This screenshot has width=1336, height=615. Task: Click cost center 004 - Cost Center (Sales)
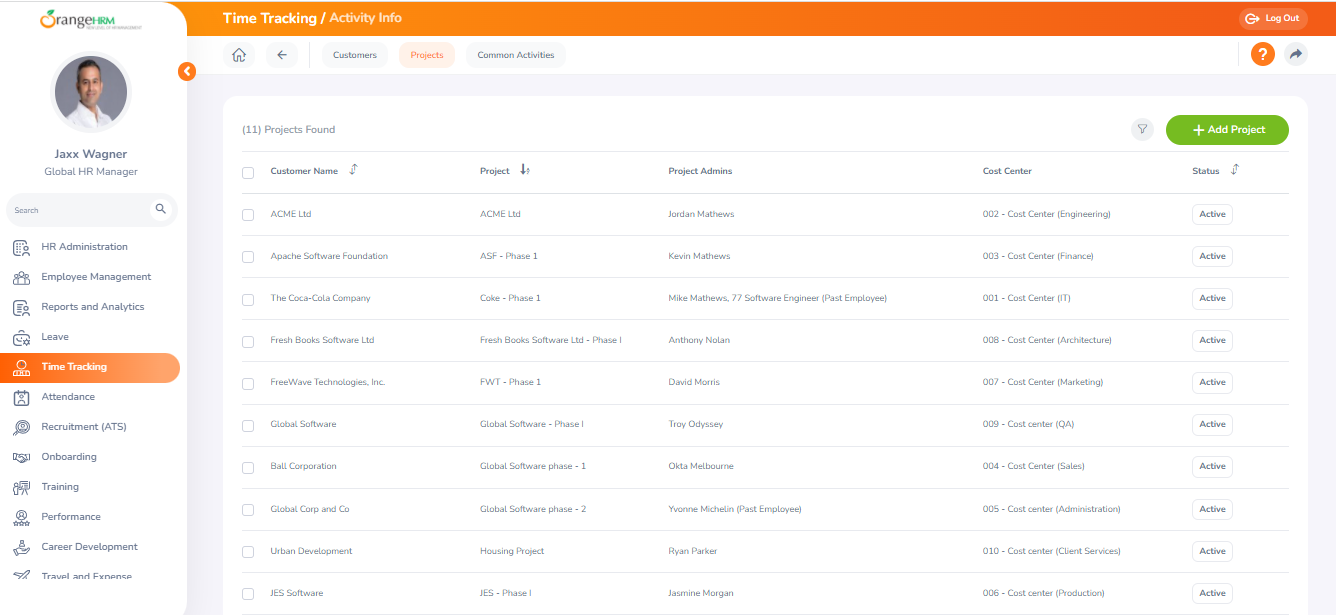(x=1034, y=466)
